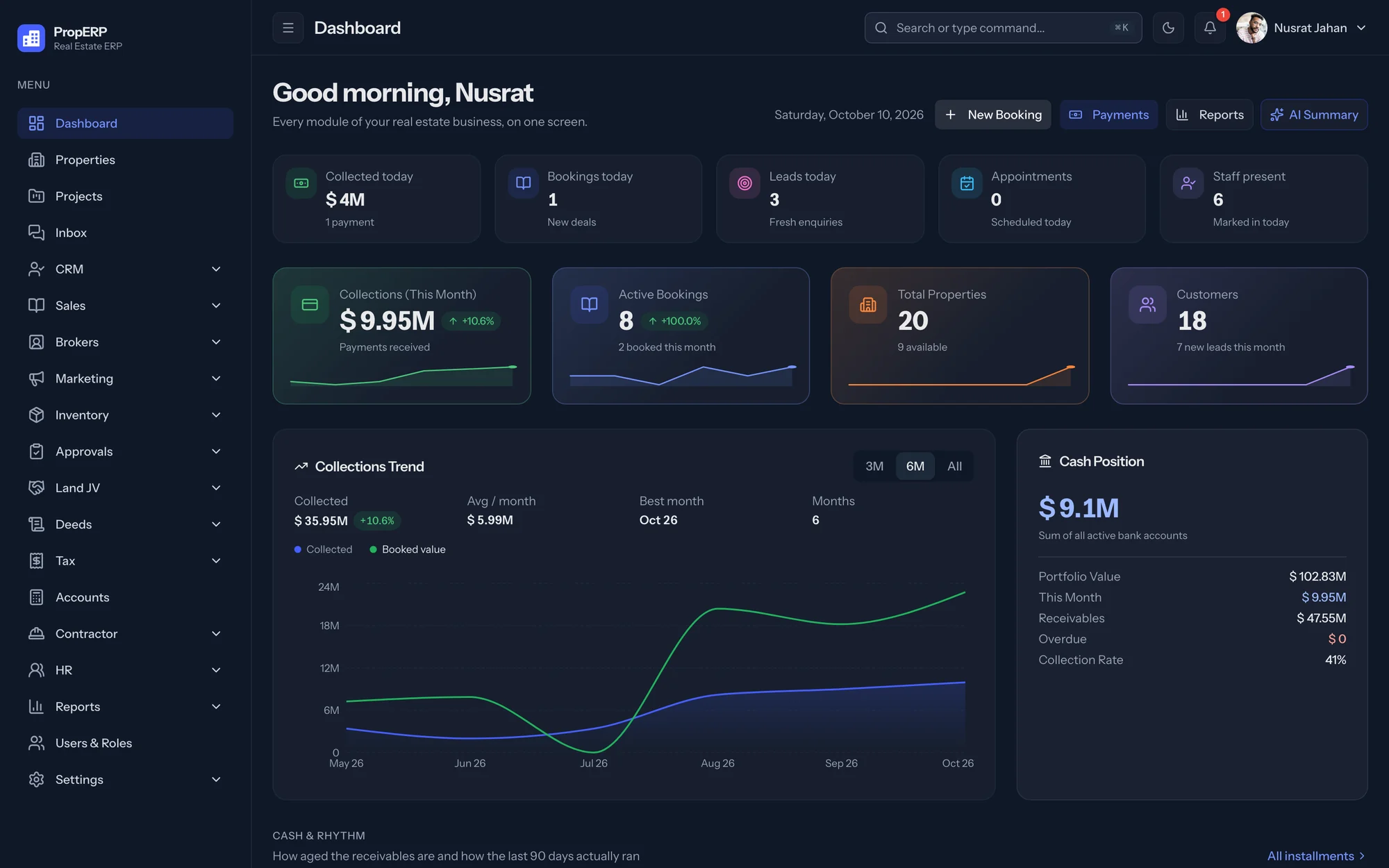Click Bookings today book icon
This screenshot has width=1389, height=868.
pyautogui.click(x=524, y=183)
